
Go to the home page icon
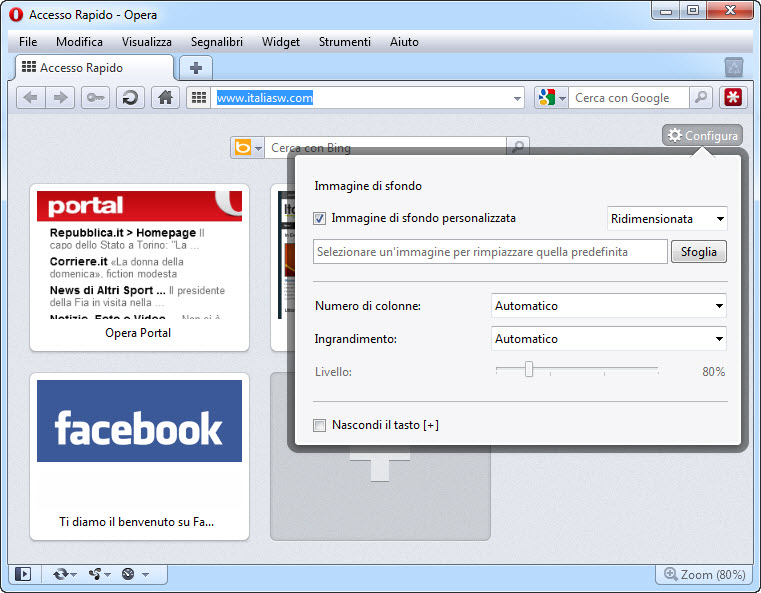pyautogui.click(x=165, y=98)
